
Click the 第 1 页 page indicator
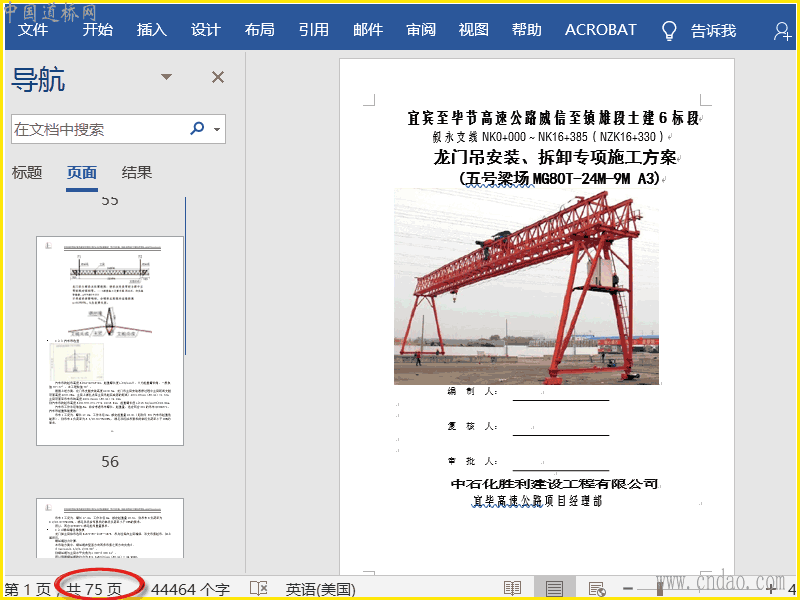click(x=28, y=590)
